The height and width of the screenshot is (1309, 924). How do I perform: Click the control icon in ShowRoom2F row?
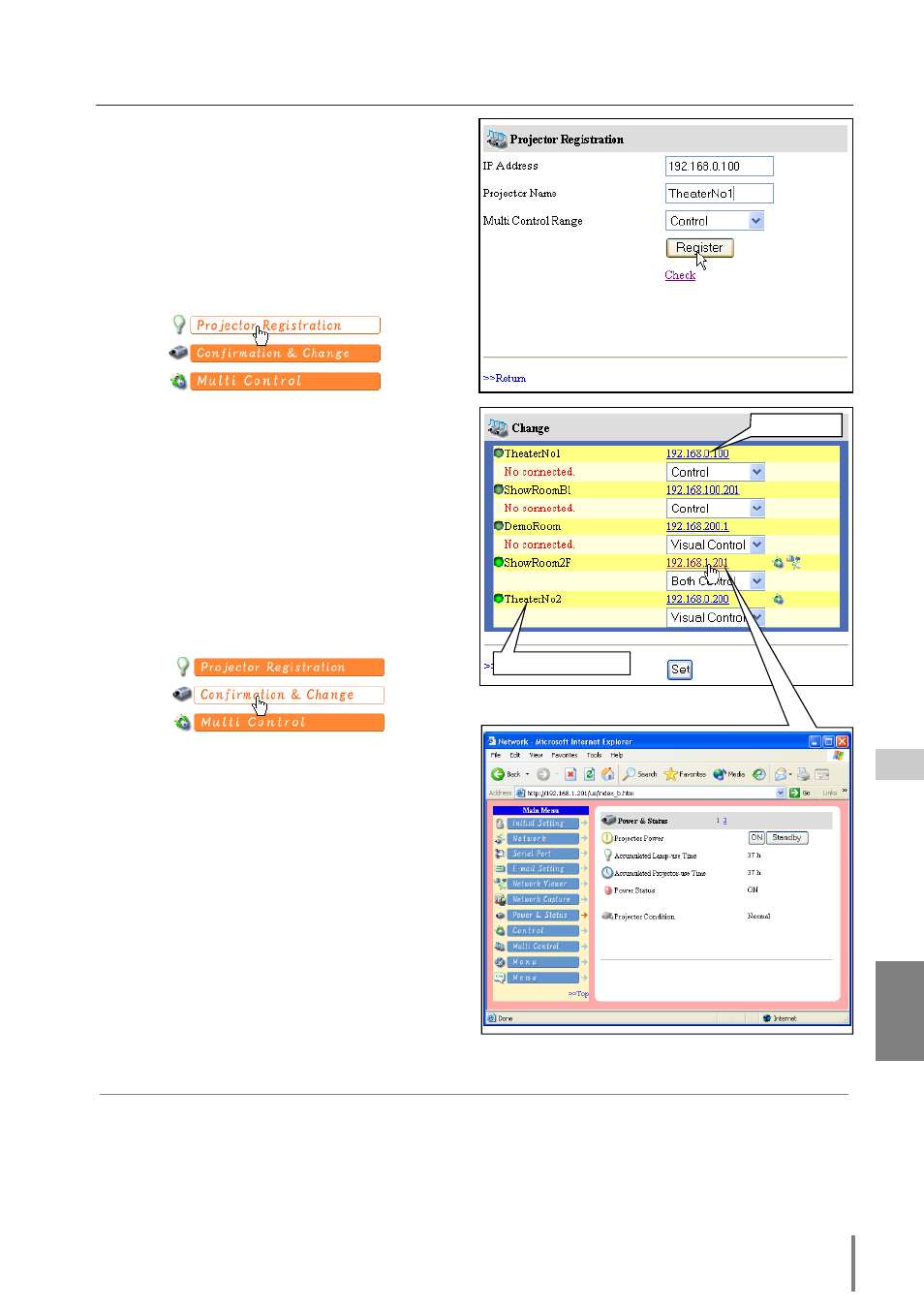click(778, 563)
